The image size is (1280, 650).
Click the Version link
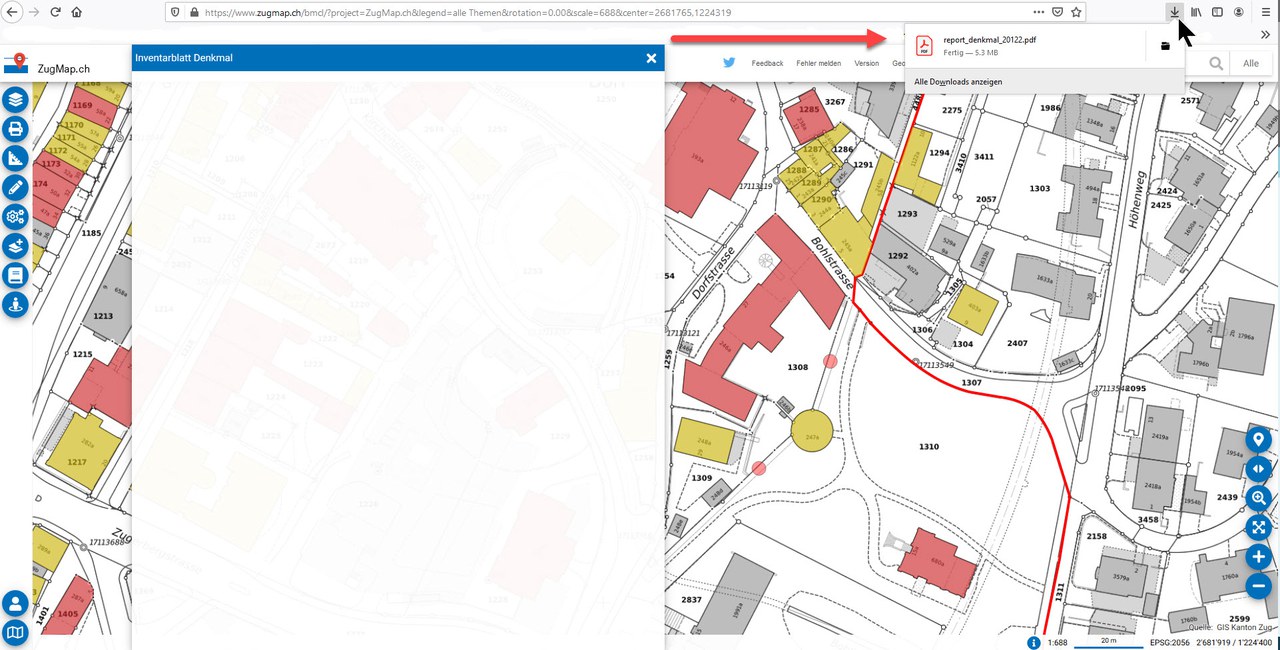866,63
